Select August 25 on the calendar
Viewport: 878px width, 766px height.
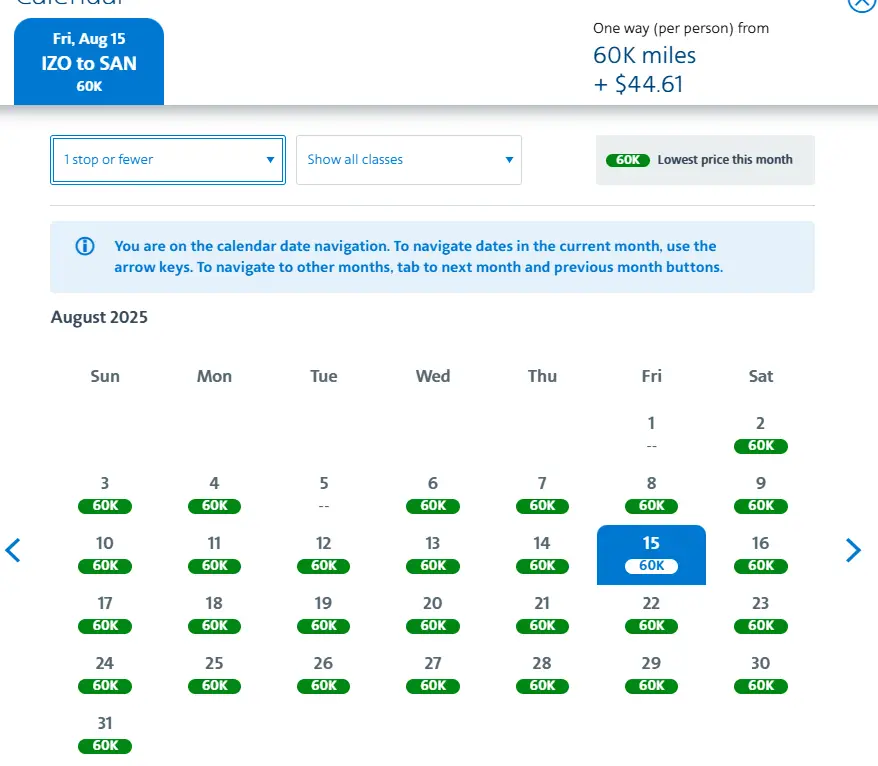[214, 673]
